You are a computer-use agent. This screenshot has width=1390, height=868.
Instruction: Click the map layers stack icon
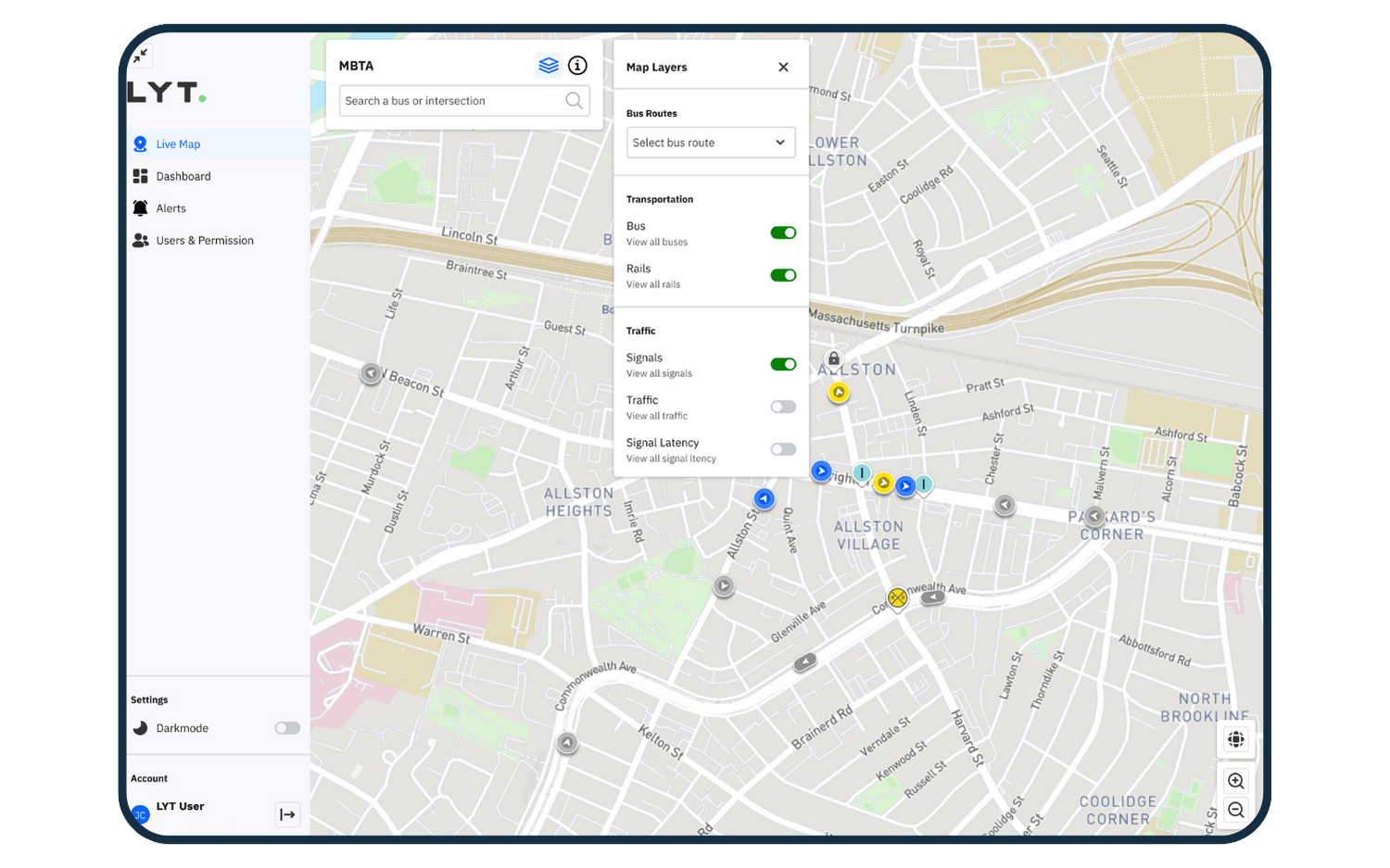tap(549, 66)
